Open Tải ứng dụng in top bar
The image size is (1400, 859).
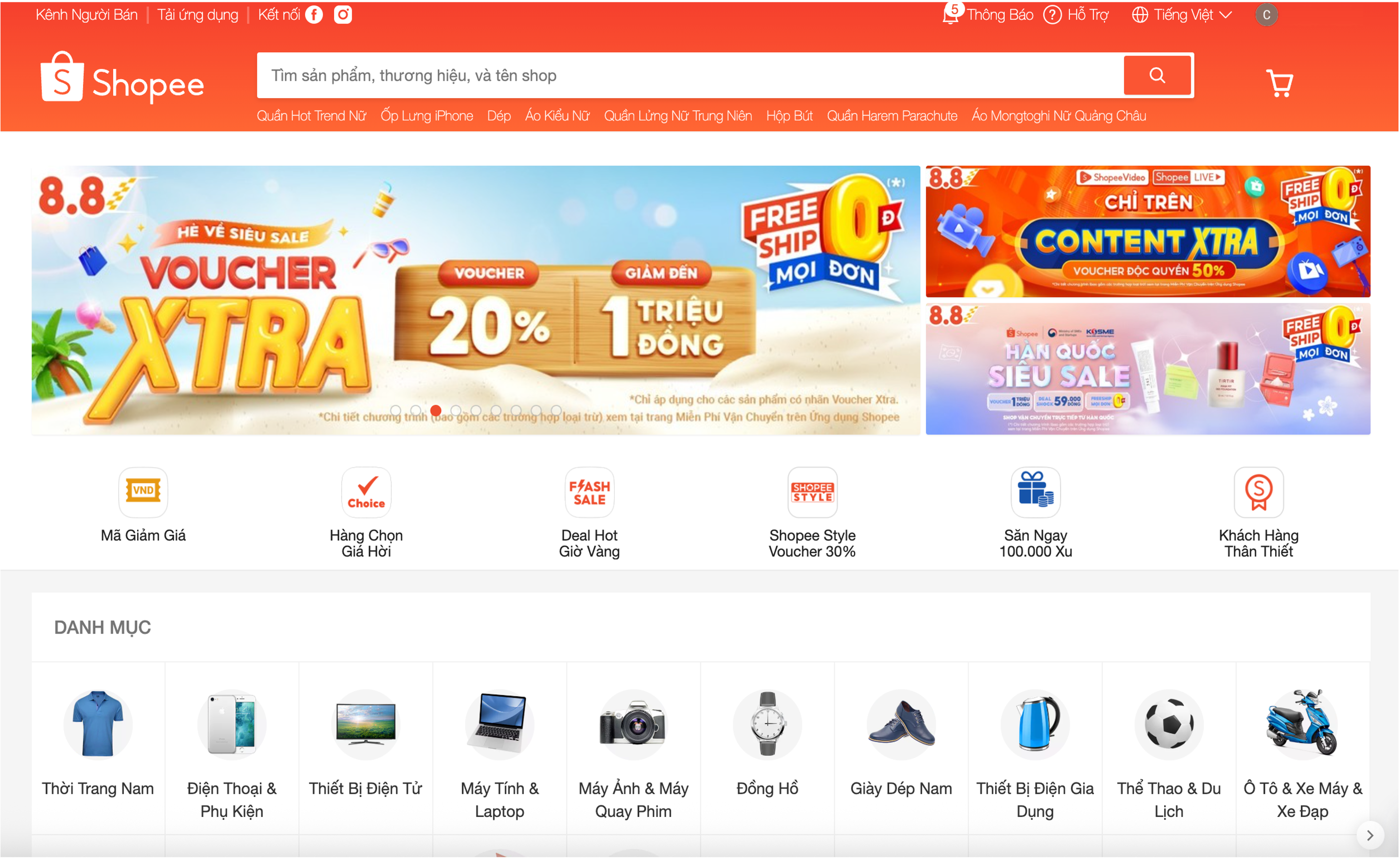tap(198, 14)
